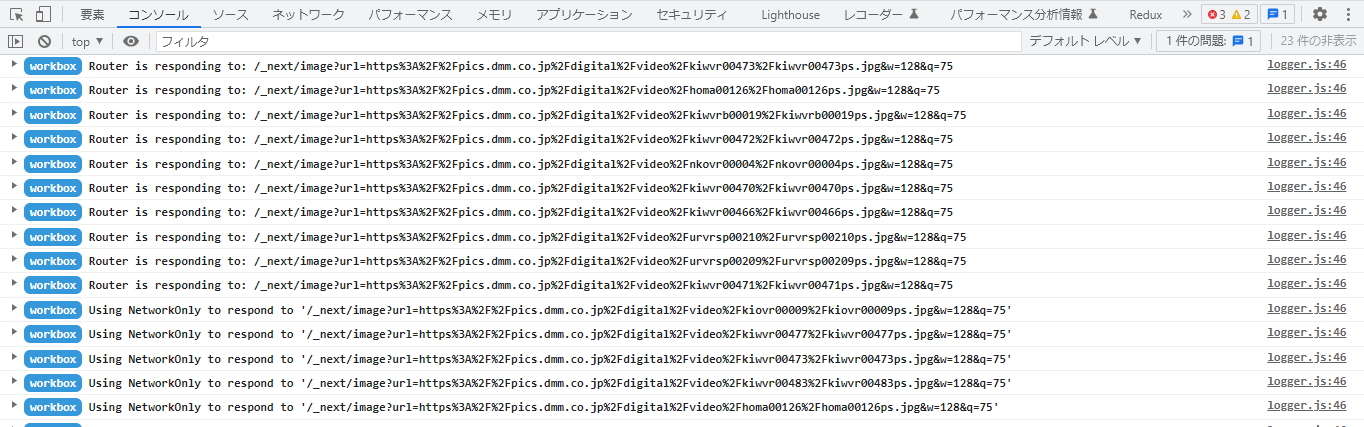1364x427 pixels.
Task: Expand the Router log row for kiwvrb00019ps.jpg
Action: [x=13, y=113]
